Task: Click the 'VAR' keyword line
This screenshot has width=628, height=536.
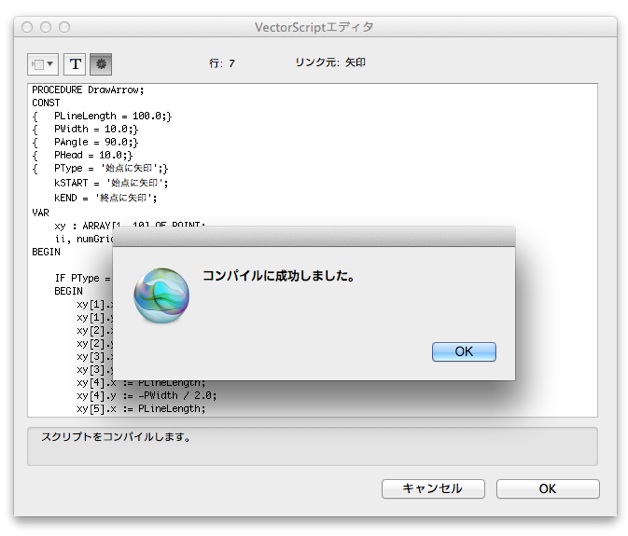Action: click(40, 213)
